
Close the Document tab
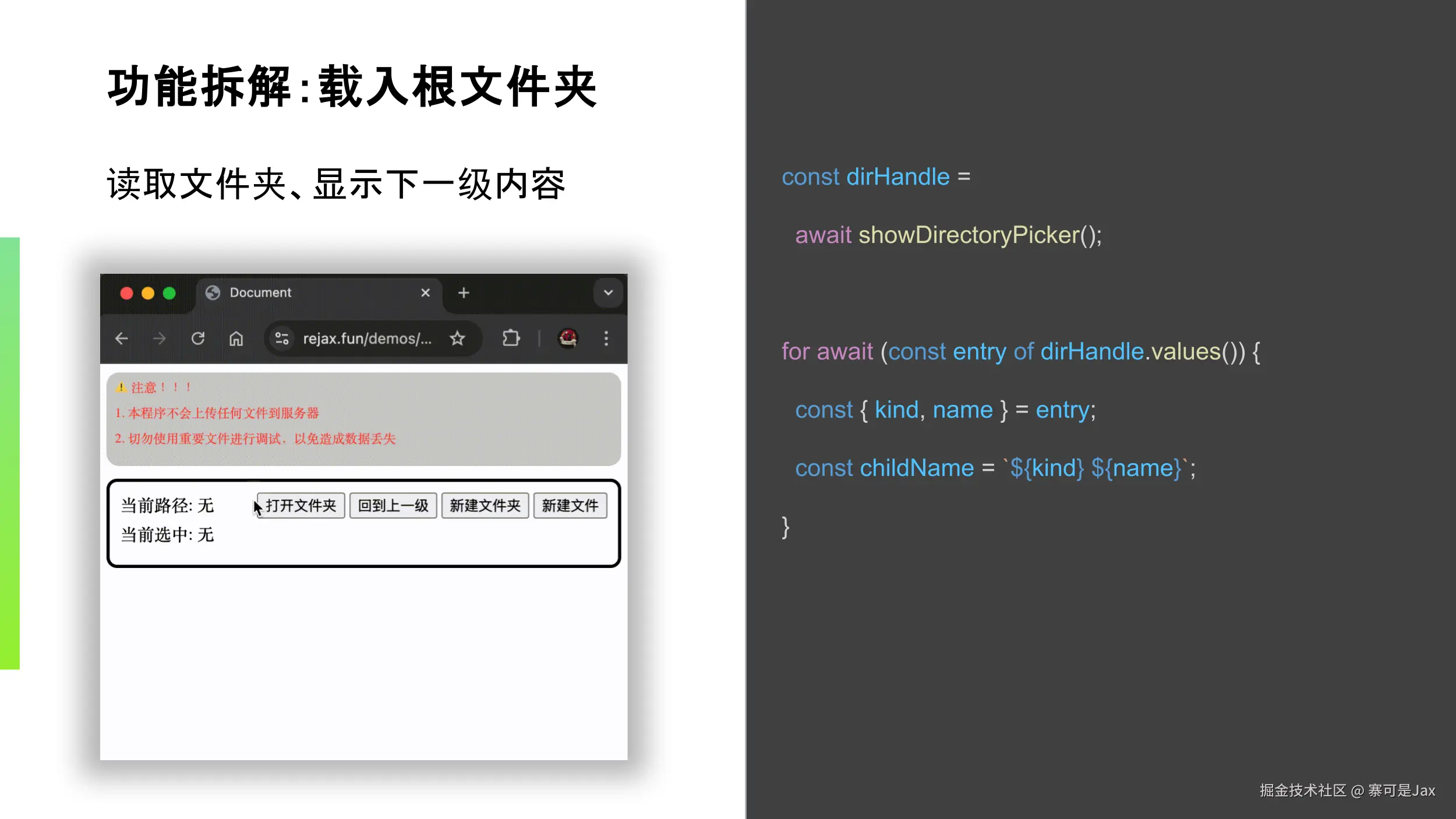(425, 292)
